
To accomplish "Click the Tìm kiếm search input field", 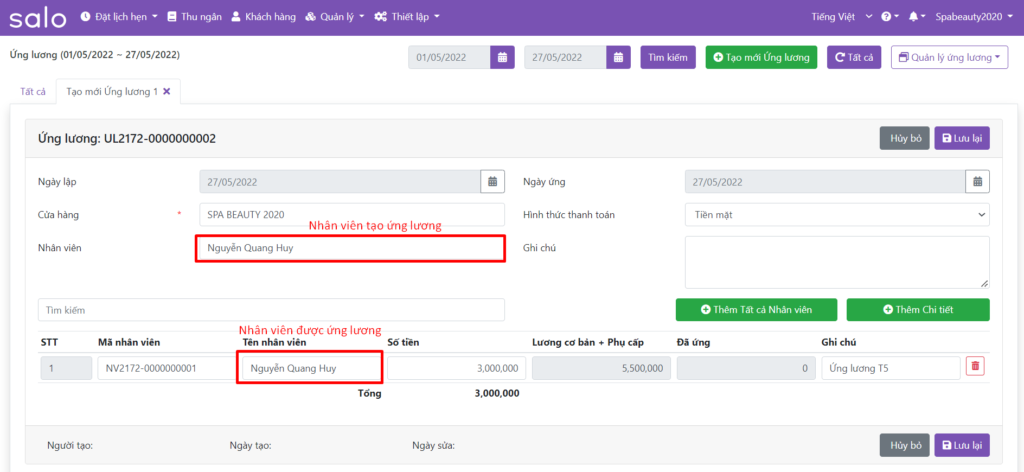I will point(271,310).
